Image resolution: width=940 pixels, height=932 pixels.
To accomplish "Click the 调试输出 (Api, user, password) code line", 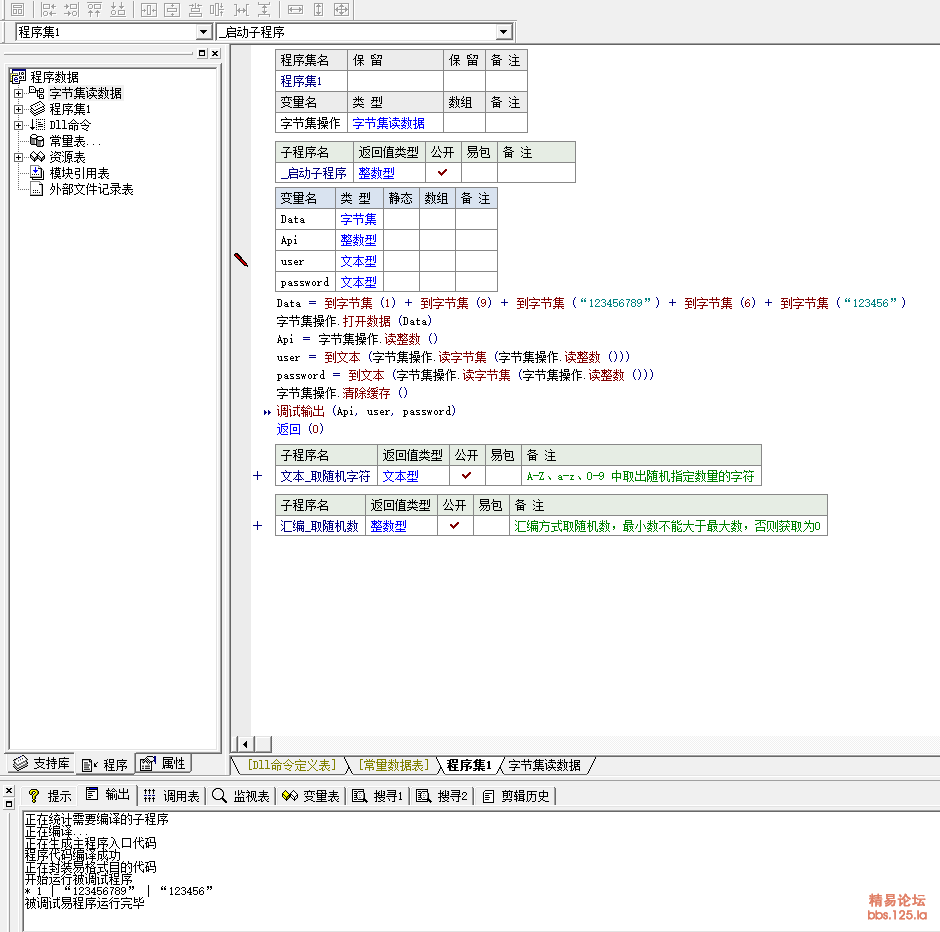I will tap(366, 411).
